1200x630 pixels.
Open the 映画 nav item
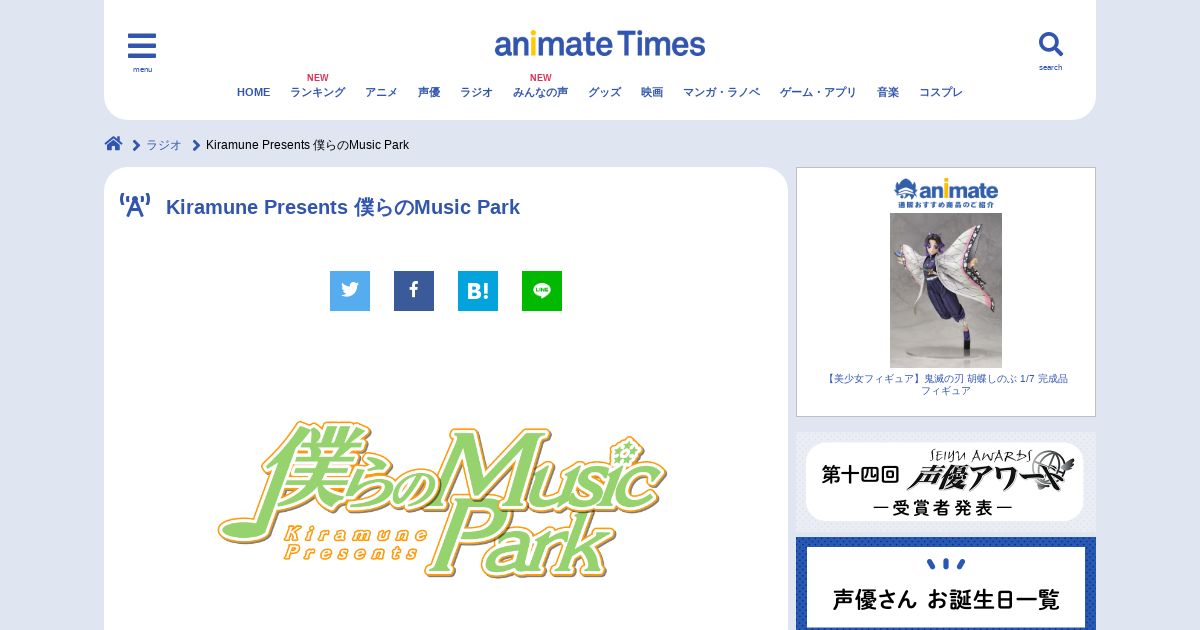tap(652, 92)
